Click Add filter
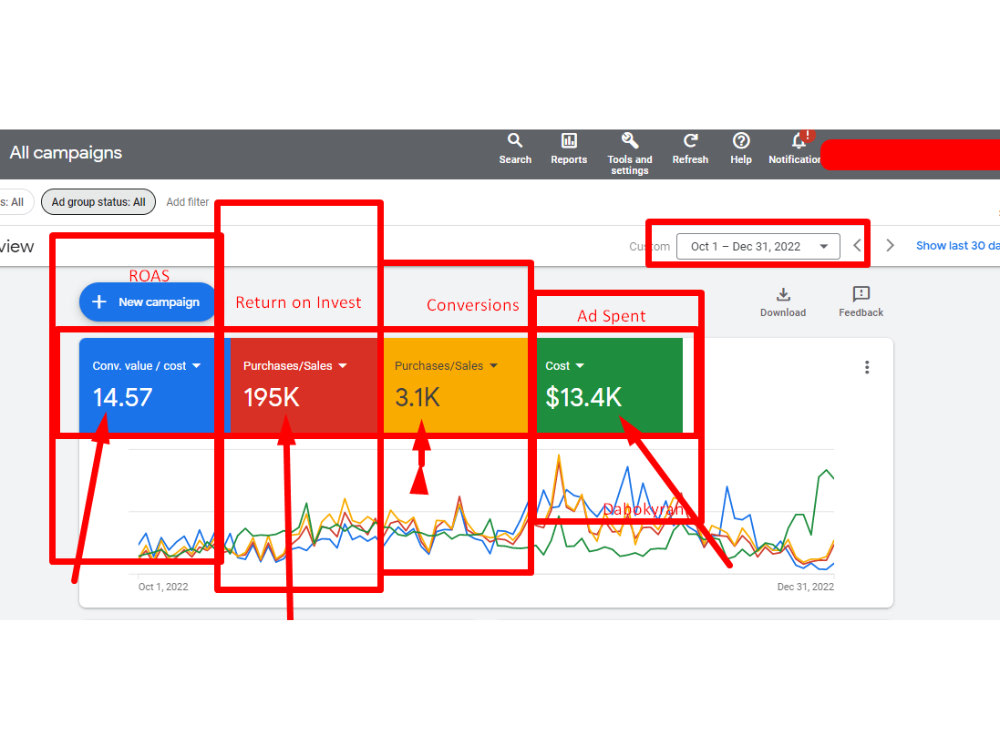1000x750 pixels. point(188,202)
